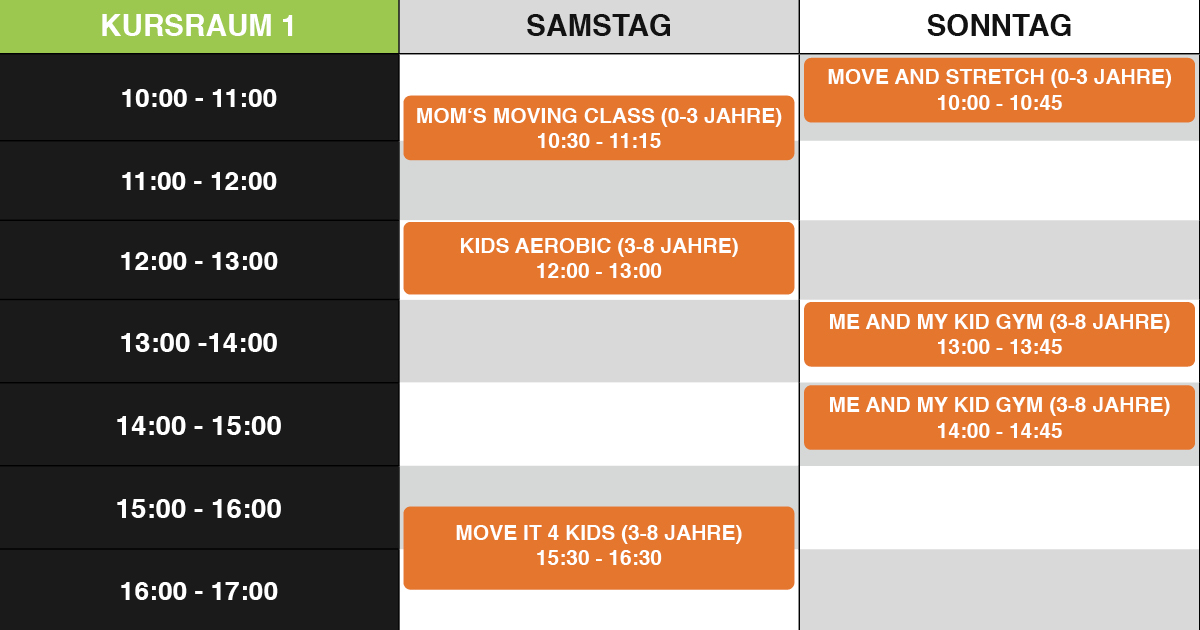The width and height of the screenshot is (1200, 630).
Task: Open the SAMSTAG column header
Action: click(599, 26)
